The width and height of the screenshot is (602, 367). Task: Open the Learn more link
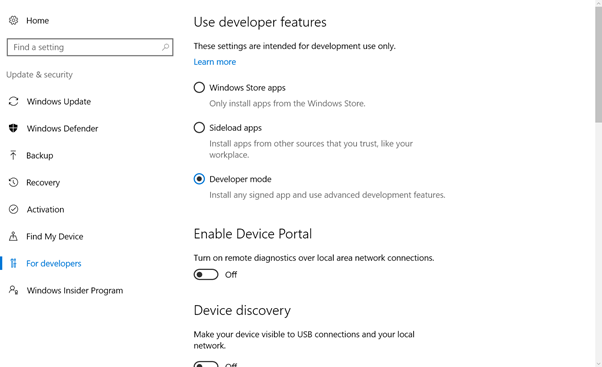pos(215,62)
